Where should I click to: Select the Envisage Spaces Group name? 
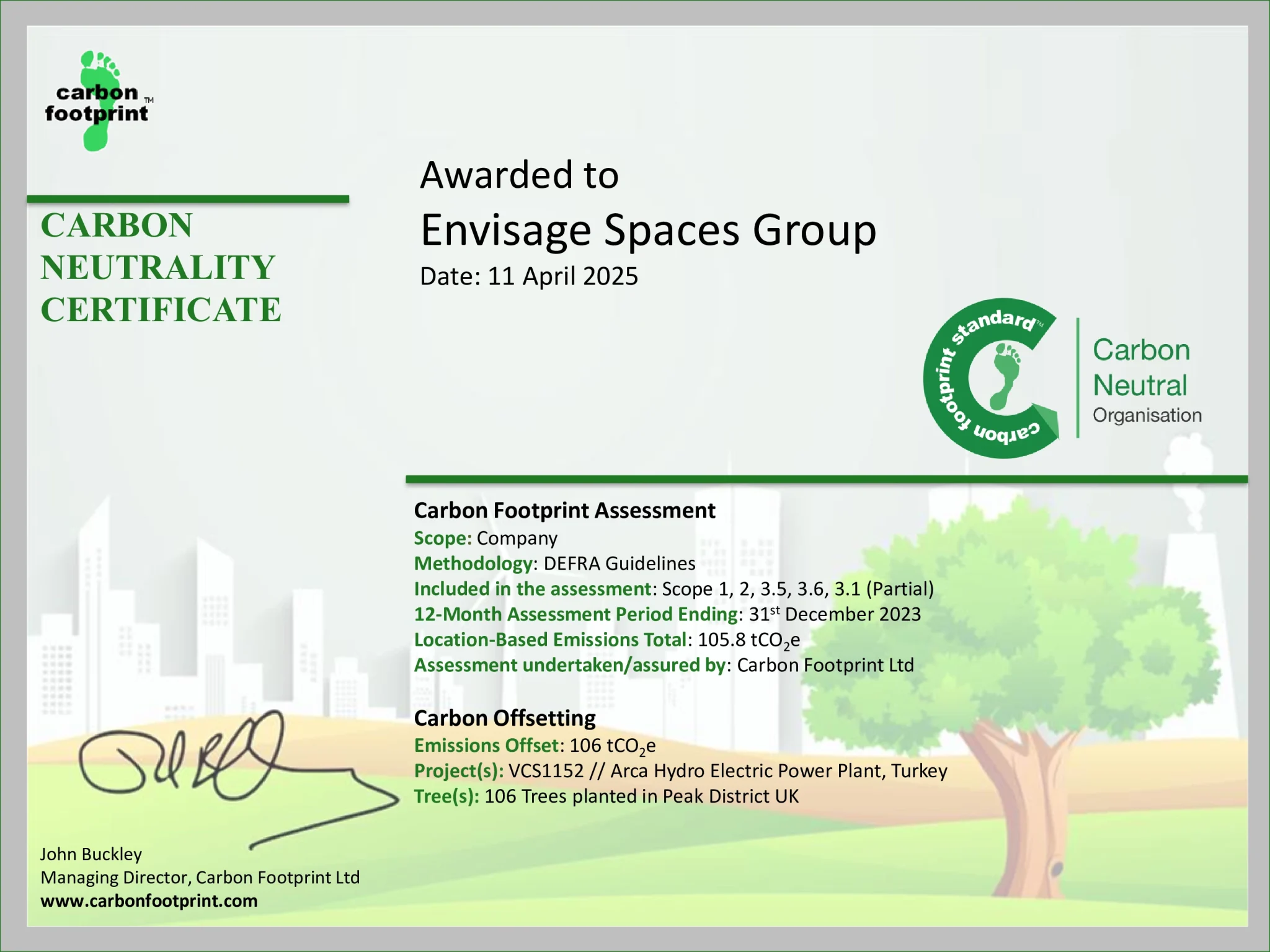pos(648,230)
